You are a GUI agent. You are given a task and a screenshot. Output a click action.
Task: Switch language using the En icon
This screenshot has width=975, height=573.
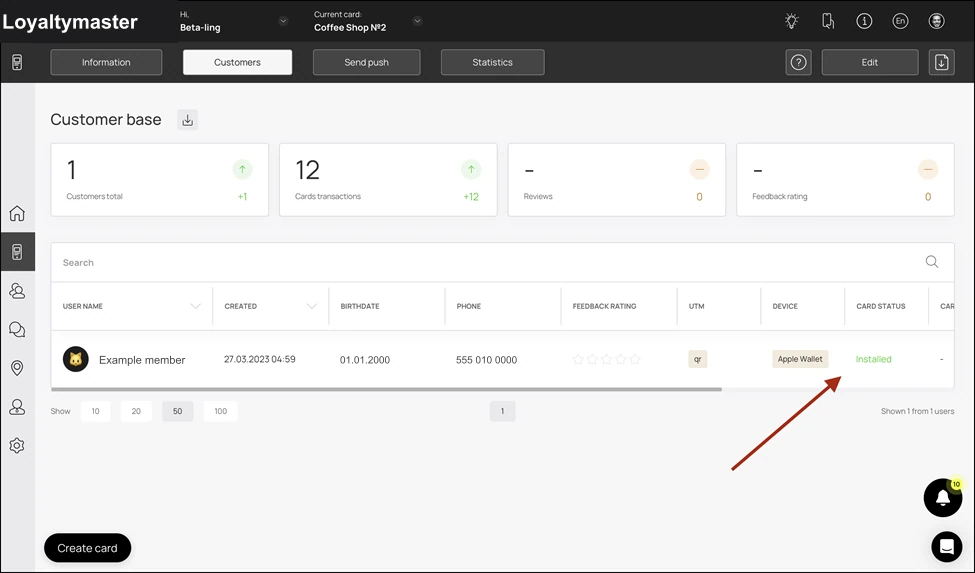tap(900, 21)
